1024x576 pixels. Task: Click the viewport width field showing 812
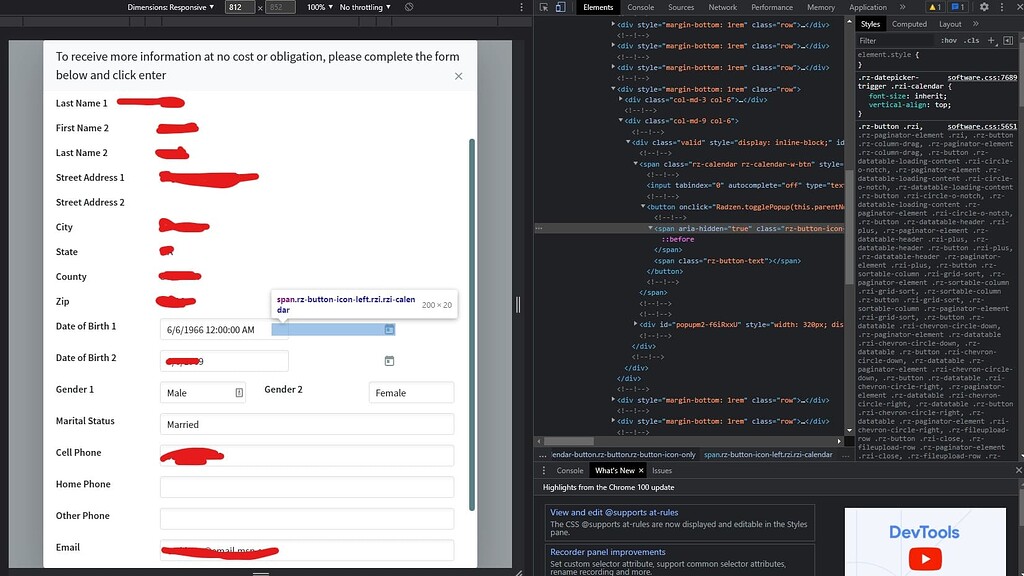click(236, 7)
